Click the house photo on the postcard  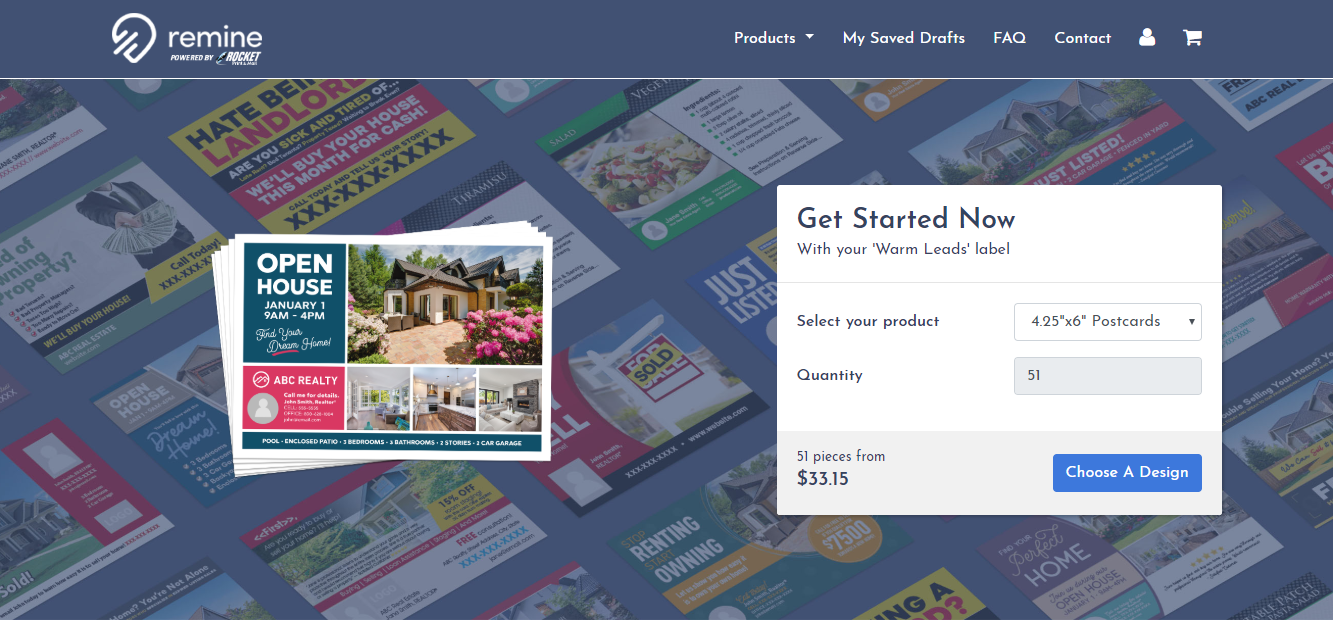445,304
